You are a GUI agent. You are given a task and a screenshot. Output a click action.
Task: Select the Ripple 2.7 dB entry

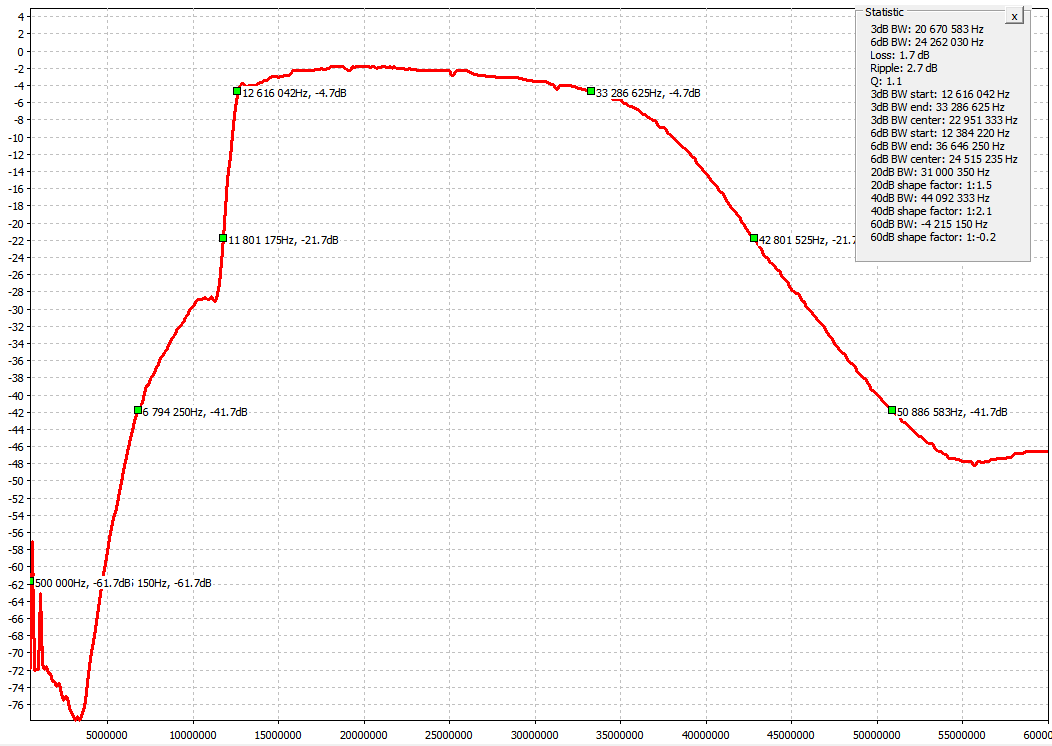904,68
